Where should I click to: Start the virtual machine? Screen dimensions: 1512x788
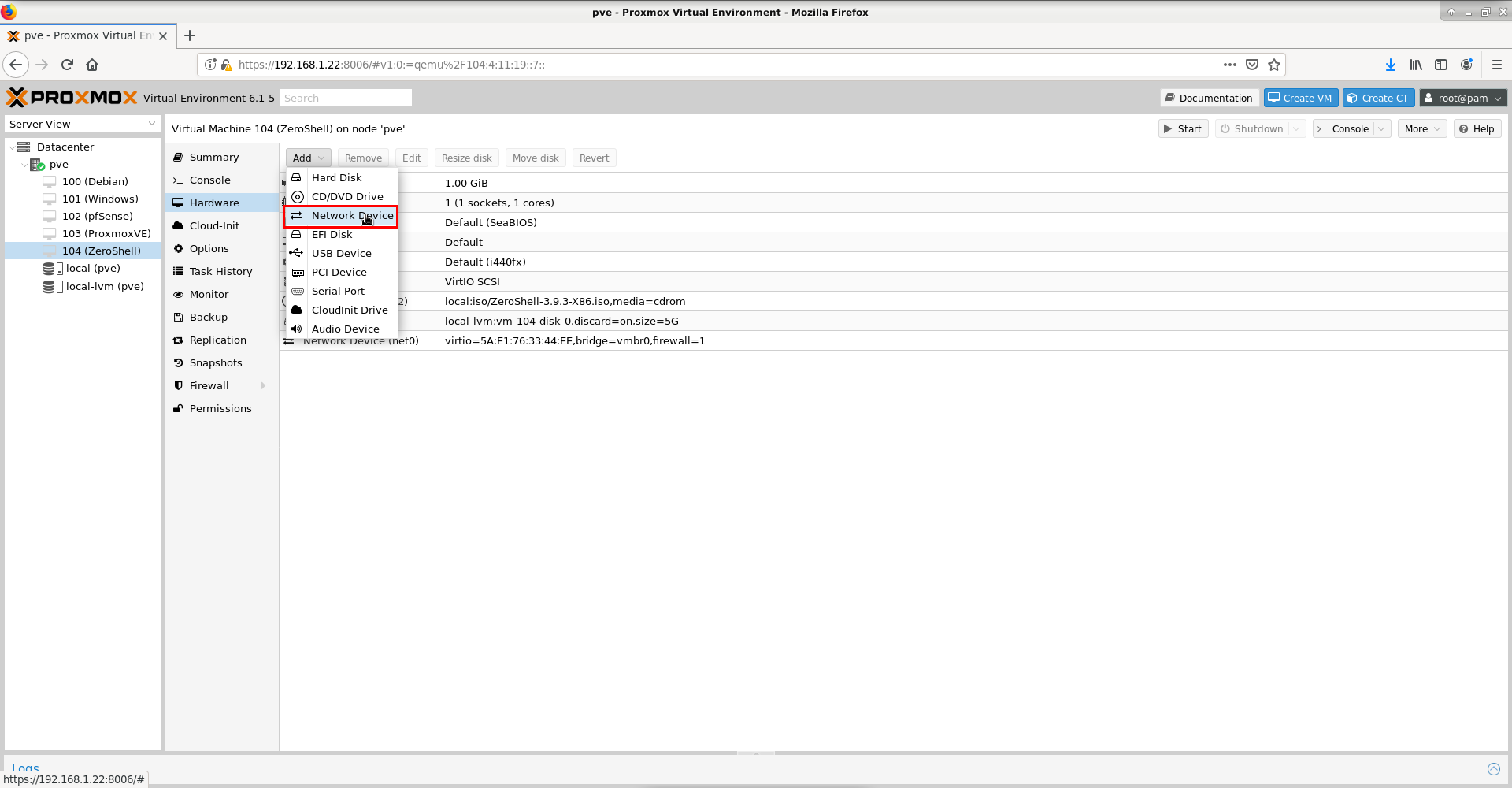point(1183,128)
